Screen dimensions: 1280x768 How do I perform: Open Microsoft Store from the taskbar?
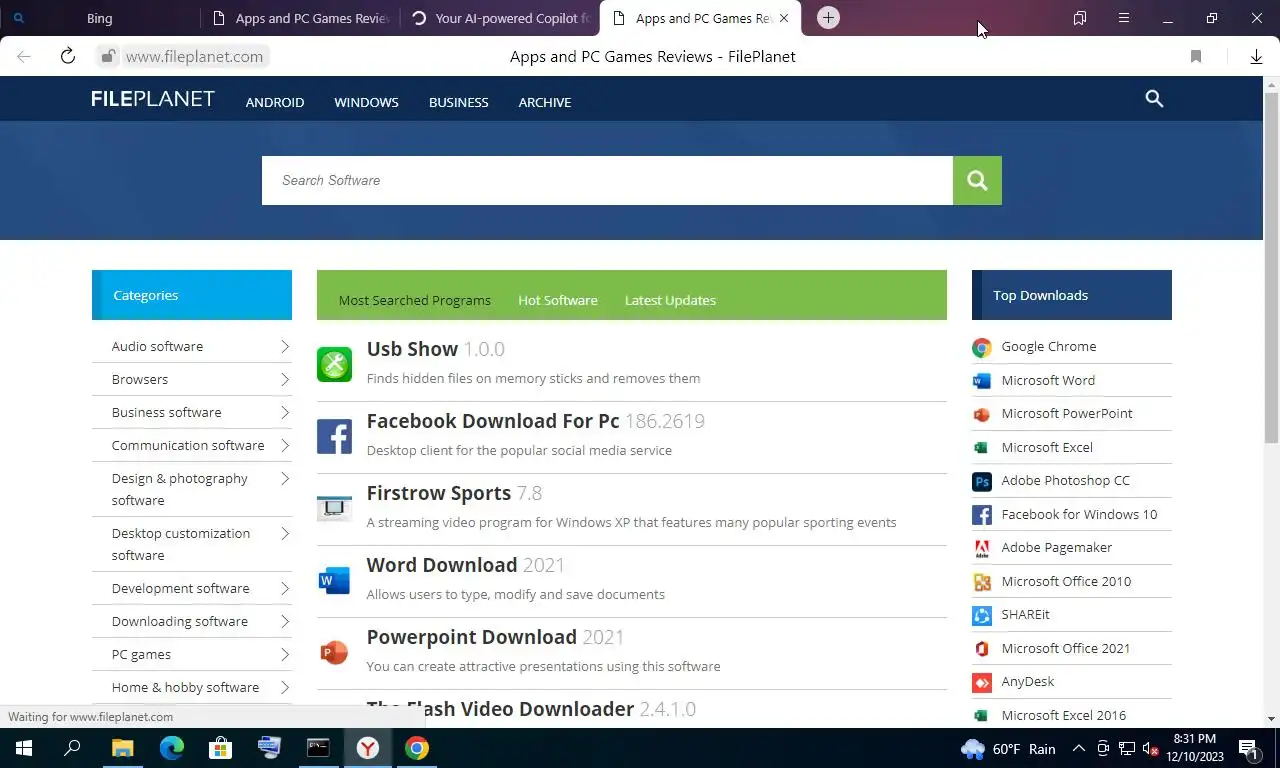(x=221, y=748)
